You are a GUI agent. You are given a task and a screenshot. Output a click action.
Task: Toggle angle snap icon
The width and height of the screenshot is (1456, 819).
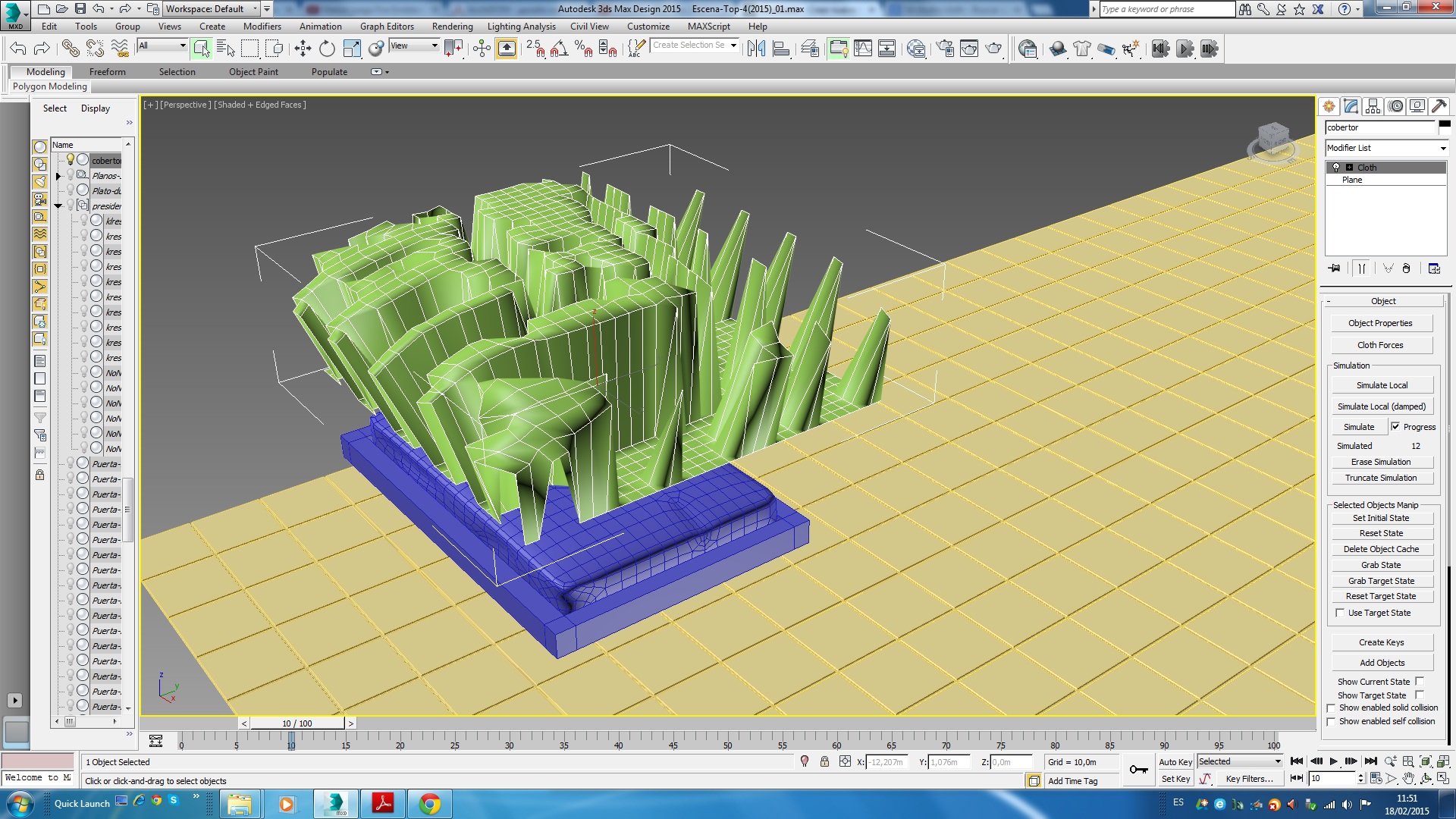[559, 49]
